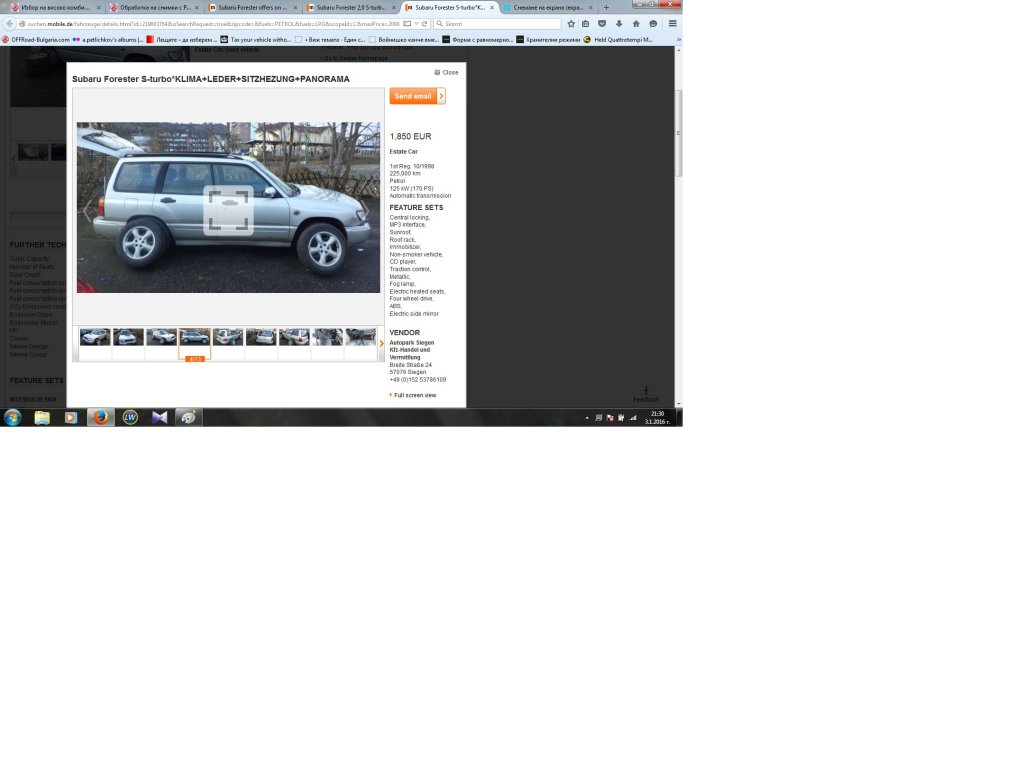Screen dimensions: 1024x768
Task: Open the address bar history dropdown arrow
Action: [x=416, y=24]
